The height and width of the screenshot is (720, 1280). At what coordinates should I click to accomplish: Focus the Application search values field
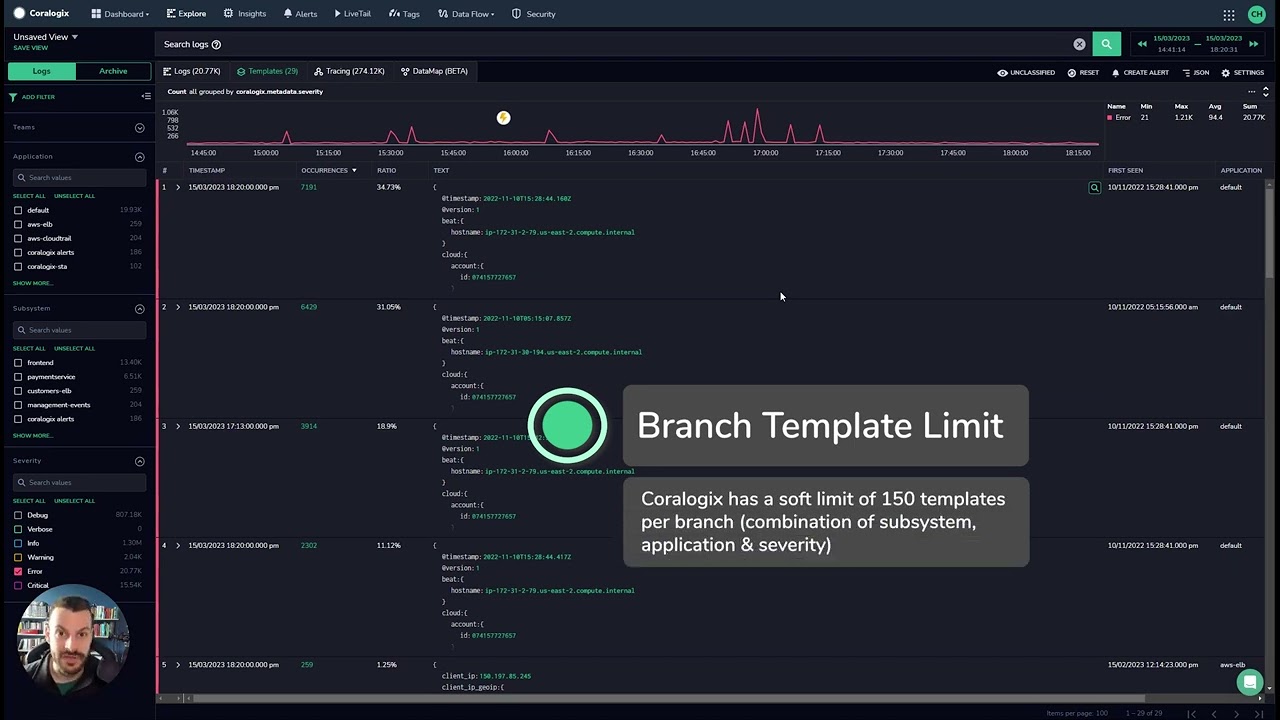(x=78, y=177)
